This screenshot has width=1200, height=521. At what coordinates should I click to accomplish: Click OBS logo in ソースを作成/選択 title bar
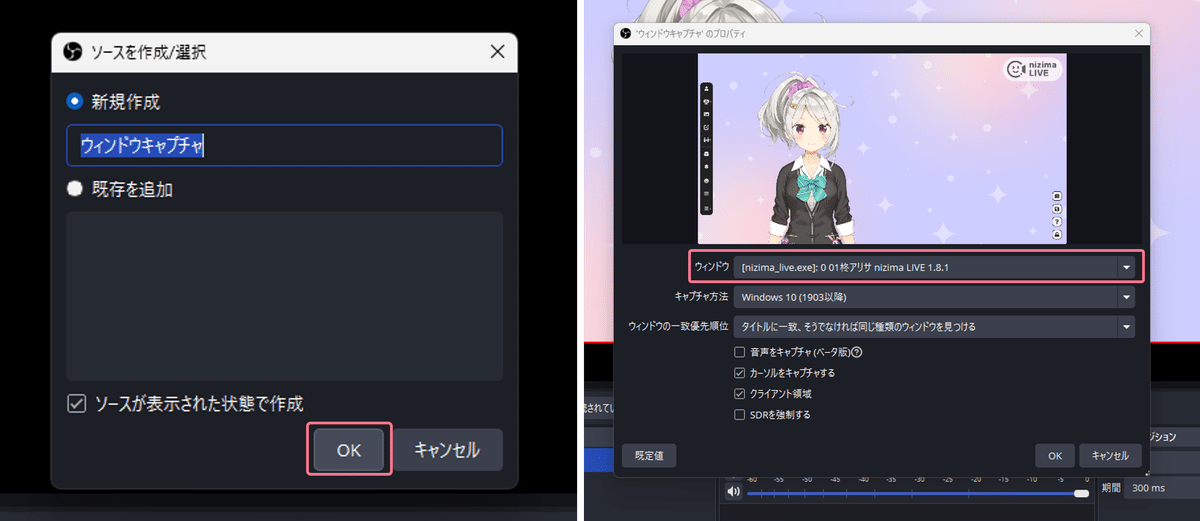click(x=72, y=51)
